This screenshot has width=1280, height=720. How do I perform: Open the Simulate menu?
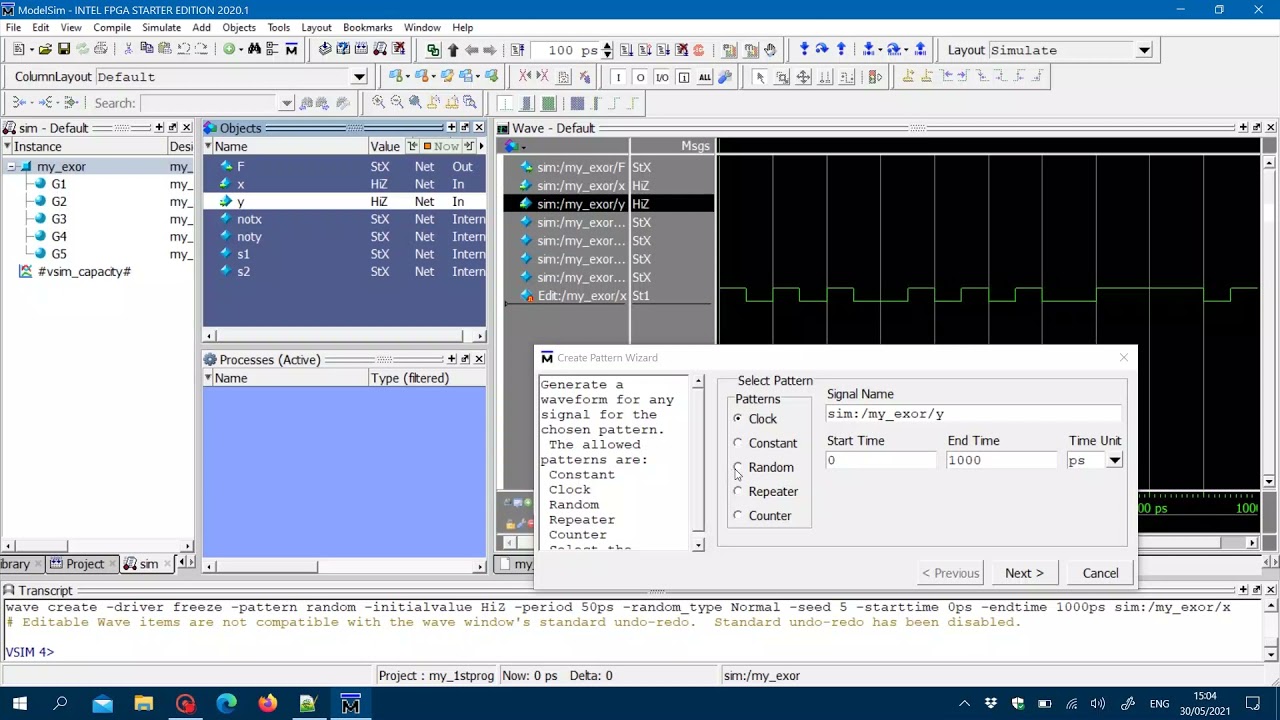pos(162,27)
